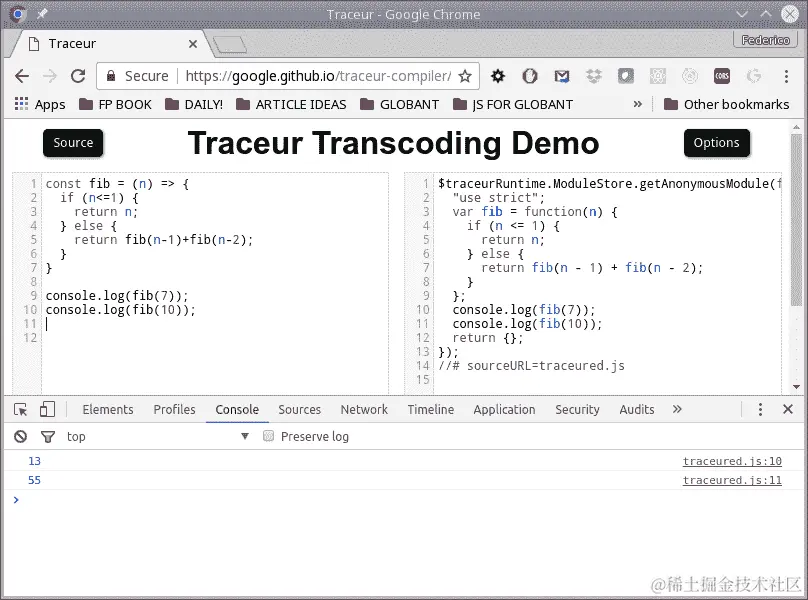Click the secure padlock icon
Viewport: 808px width, 600px height.
click(x=111, y=76)
